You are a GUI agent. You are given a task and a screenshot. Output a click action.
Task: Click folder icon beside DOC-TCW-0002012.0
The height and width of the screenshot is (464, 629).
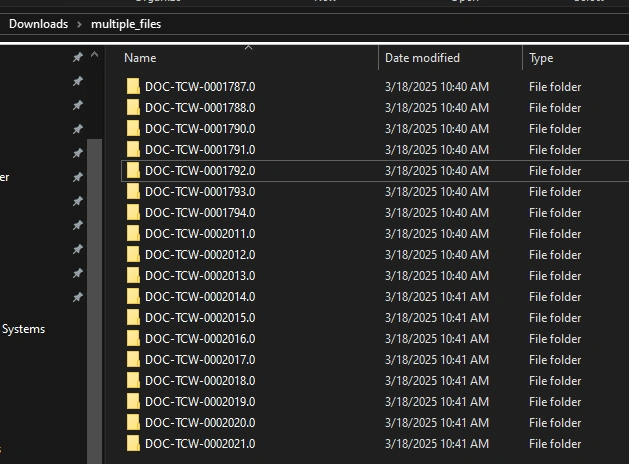[133, 255]
